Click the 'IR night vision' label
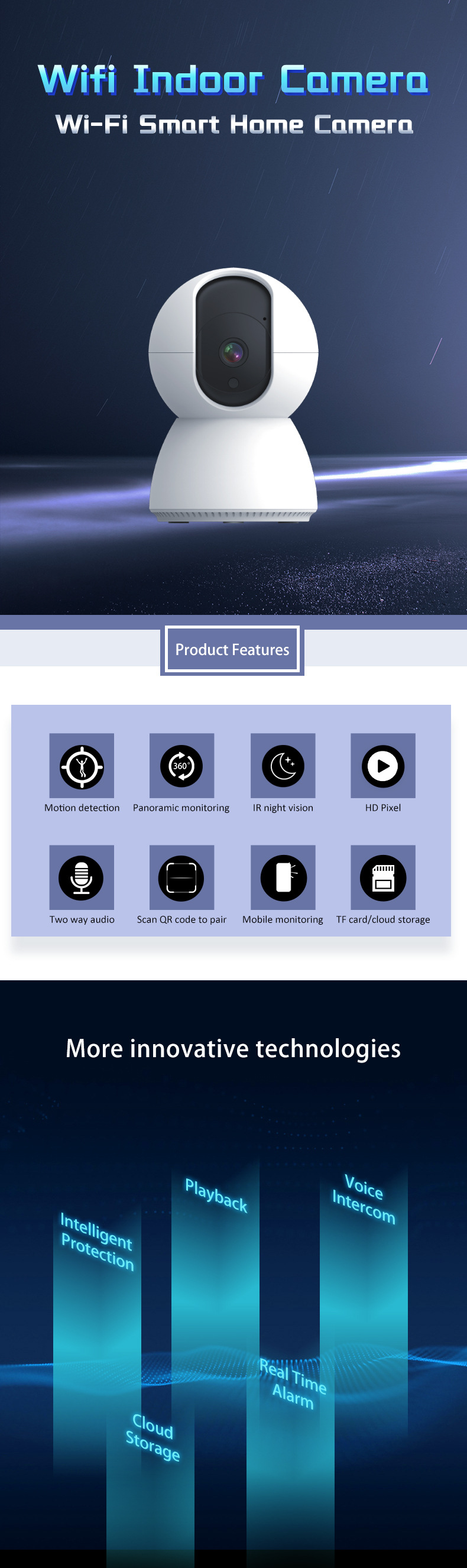This screenshot has width=467, height=1568. (x=283, y=808)
